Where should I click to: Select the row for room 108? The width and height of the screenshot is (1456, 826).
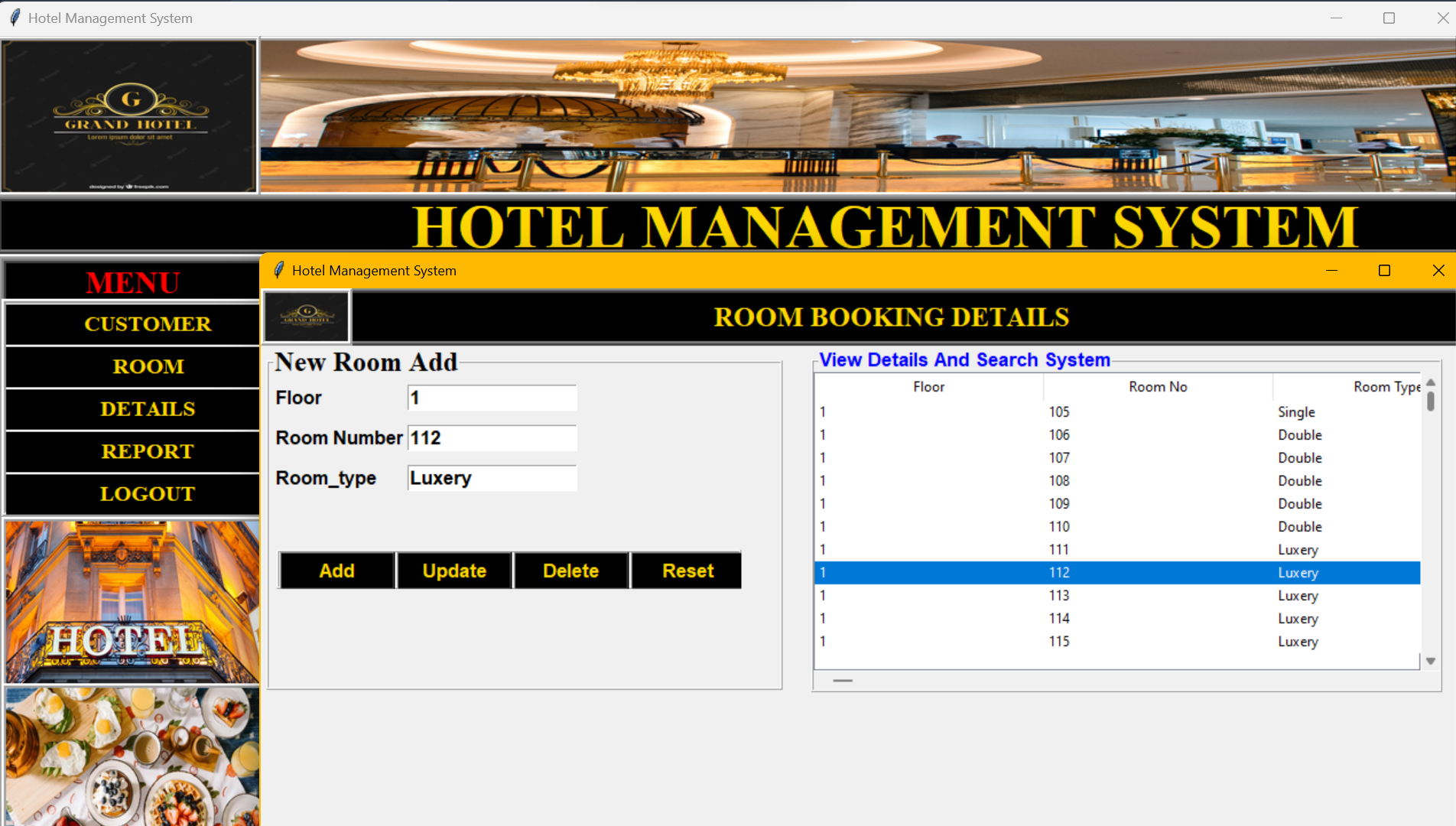(1117, 480)
